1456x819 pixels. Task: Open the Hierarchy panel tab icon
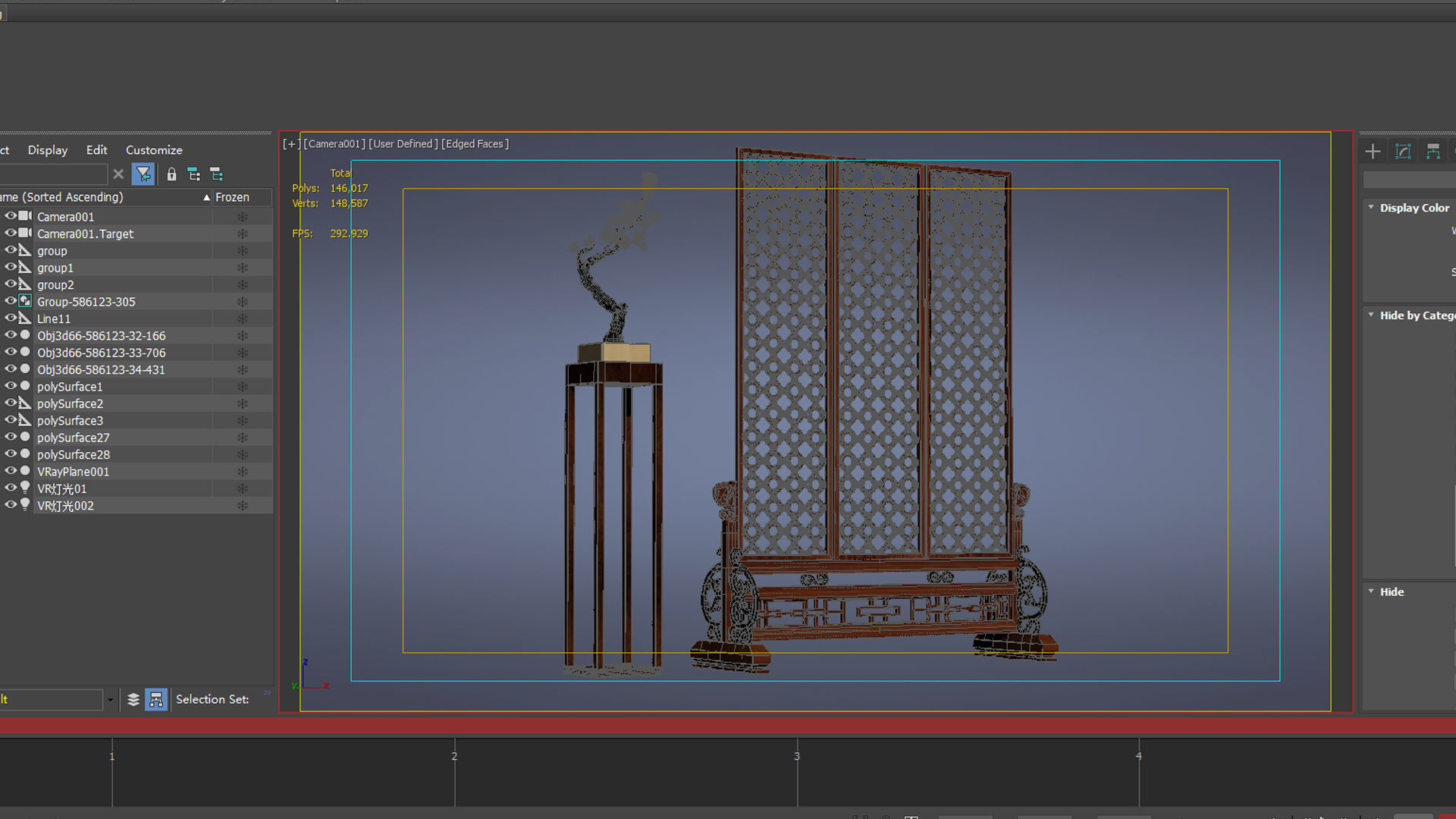click(x=1432, y=152)
